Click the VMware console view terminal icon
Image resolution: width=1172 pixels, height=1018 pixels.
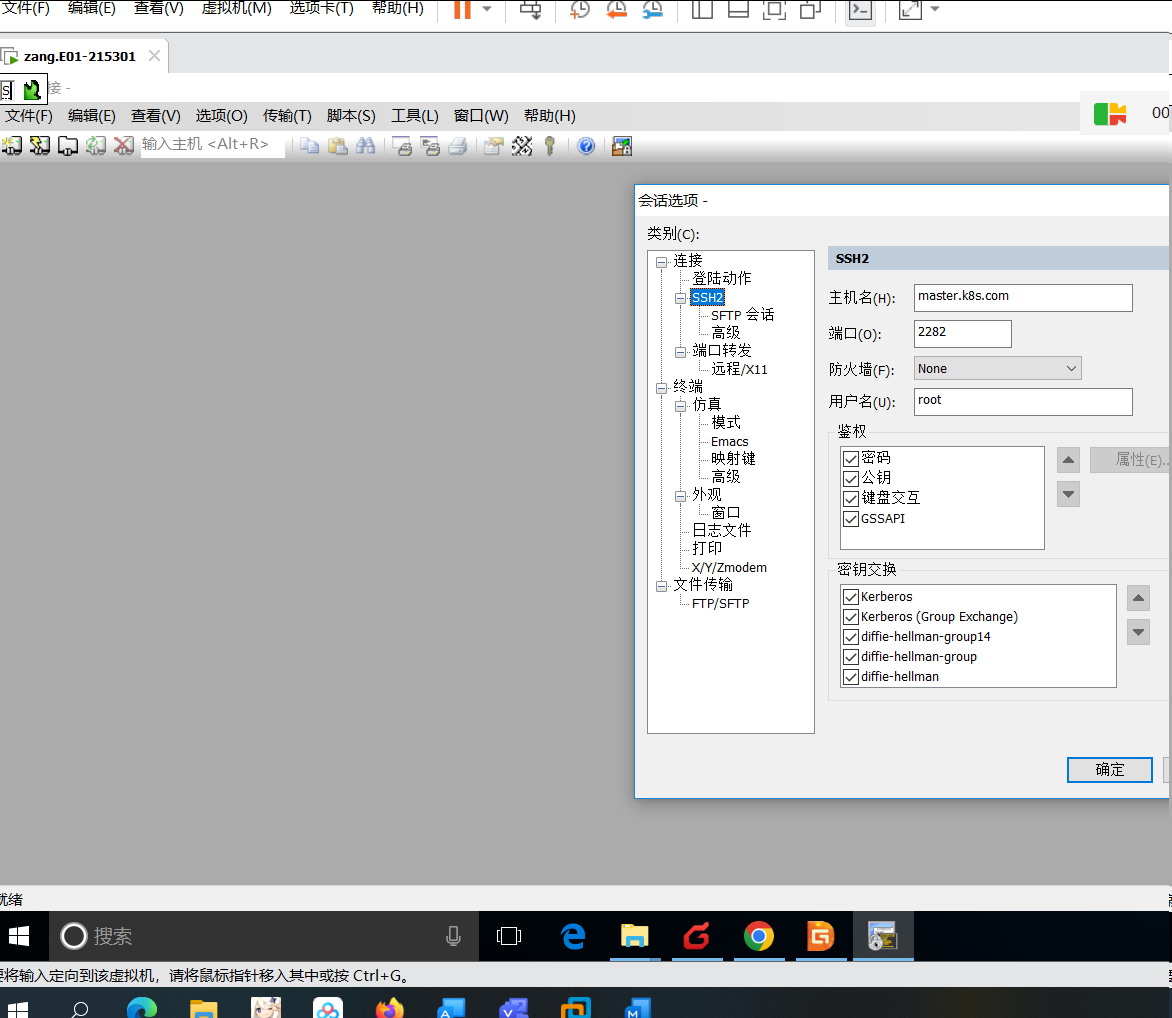860,10
